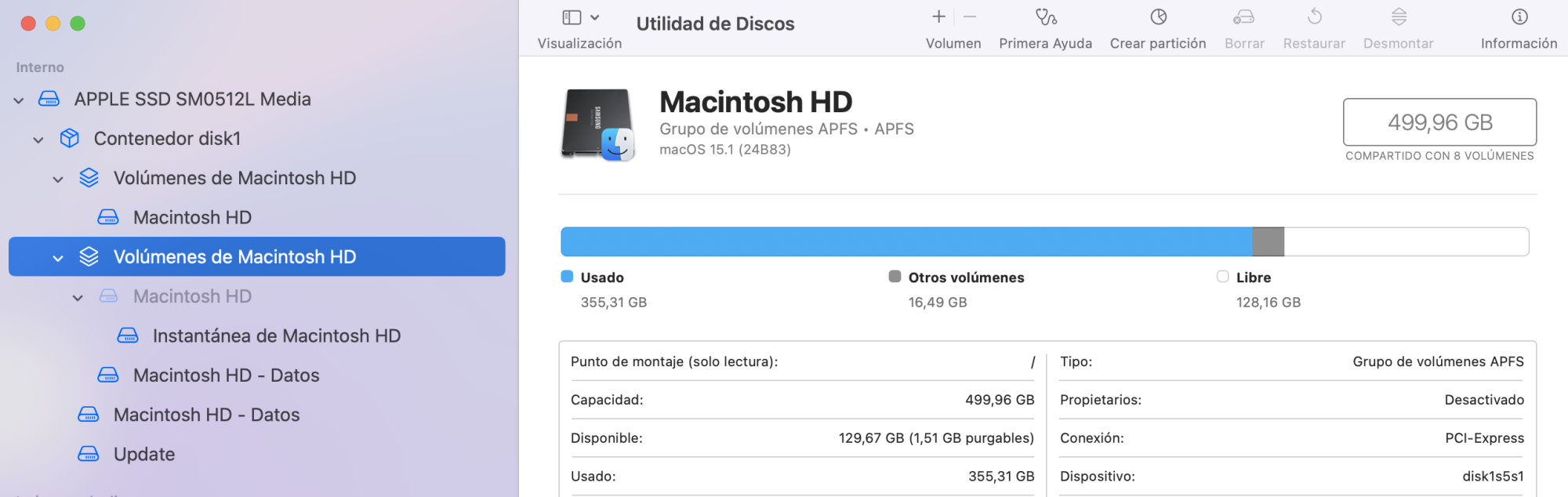The height and width of the screenshot is (497, 1568).
Task: Open the Visualización dropdown chevron
Action: (x=594, y=17)
